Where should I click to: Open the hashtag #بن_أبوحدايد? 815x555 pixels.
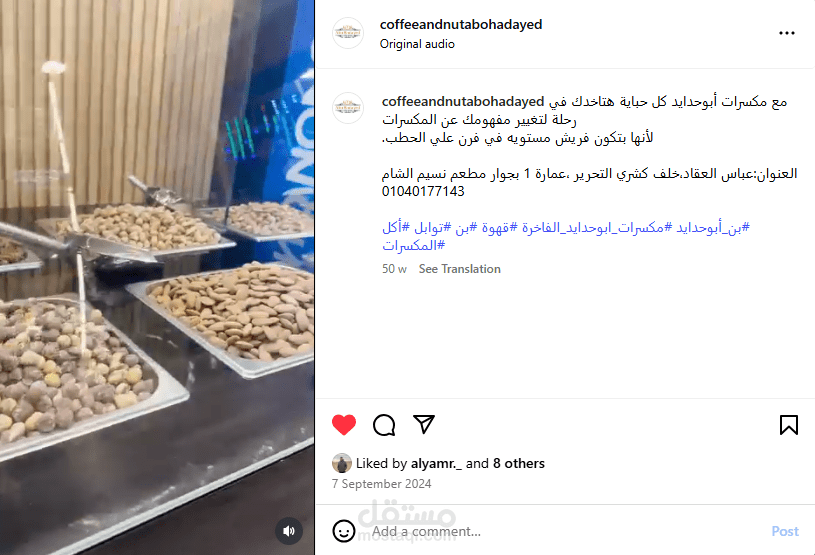pos(713,228)
